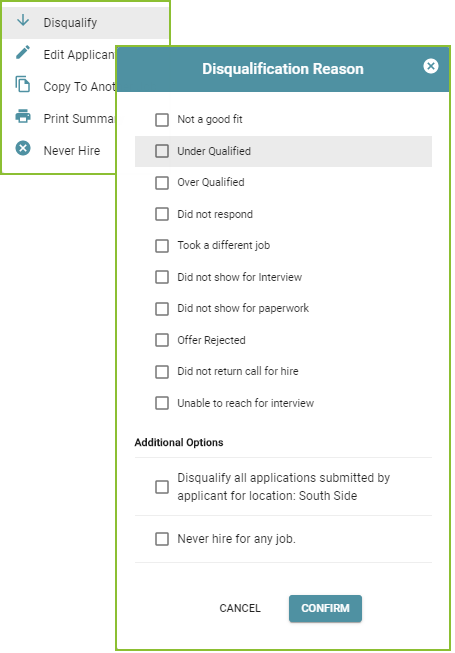Close the Disqualification Reason dialog
Viewport: 455px width, 653px height.
pos(431,66)
